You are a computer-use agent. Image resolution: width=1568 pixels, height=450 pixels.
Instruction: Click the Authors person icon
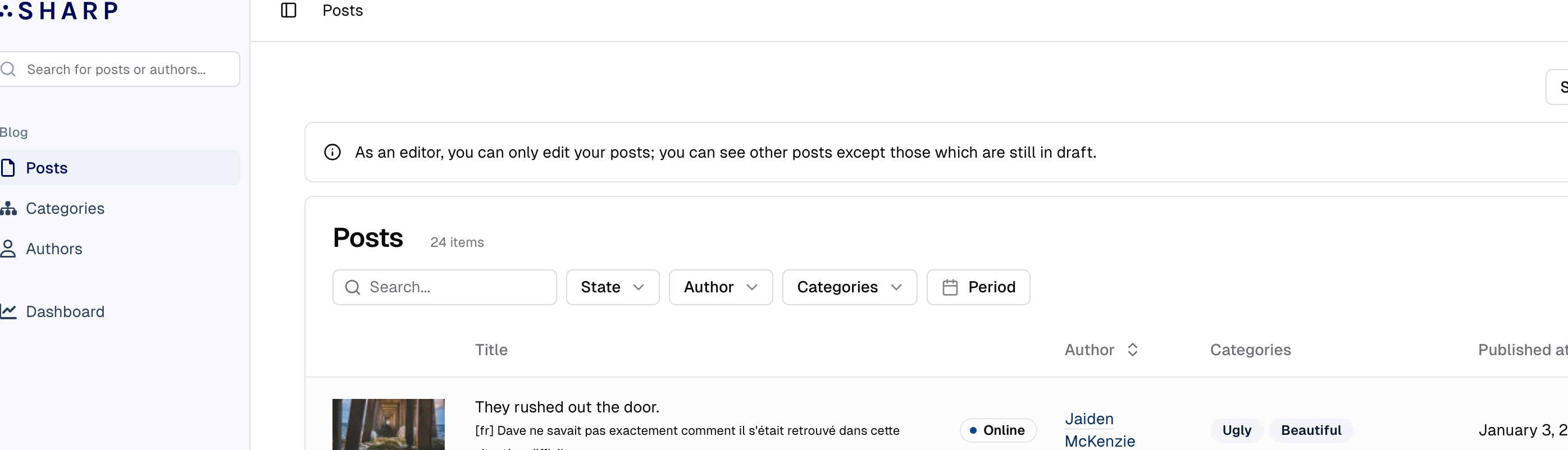pos(8,249)
